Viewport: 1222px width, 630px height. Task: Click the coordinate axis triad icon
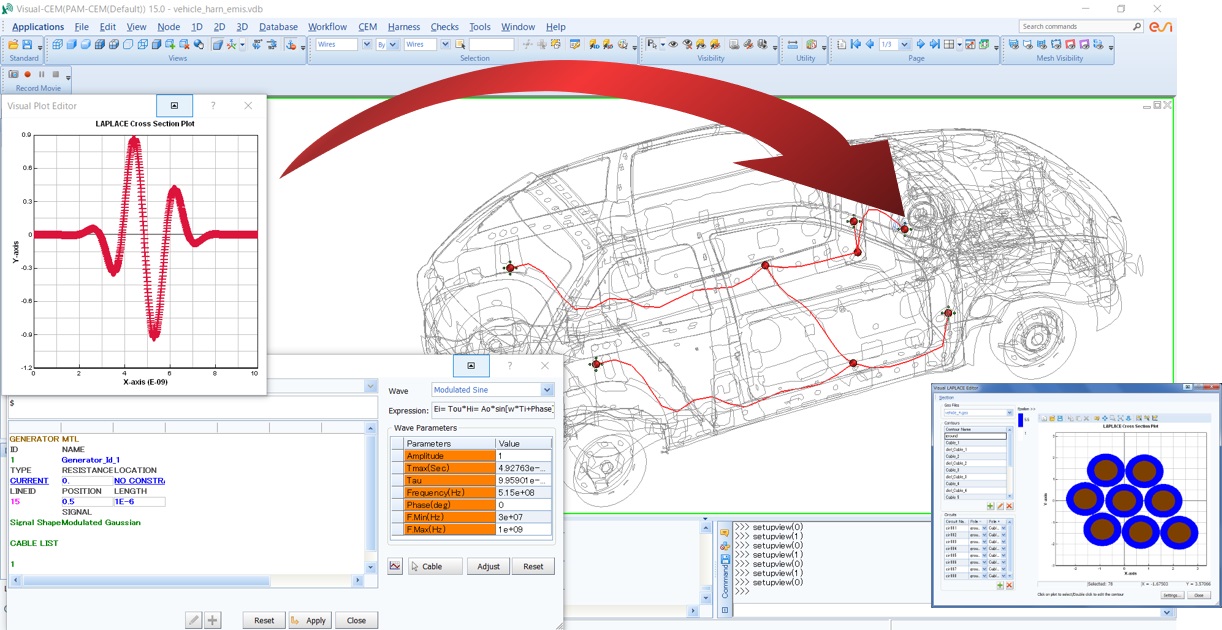coord(231,44)
